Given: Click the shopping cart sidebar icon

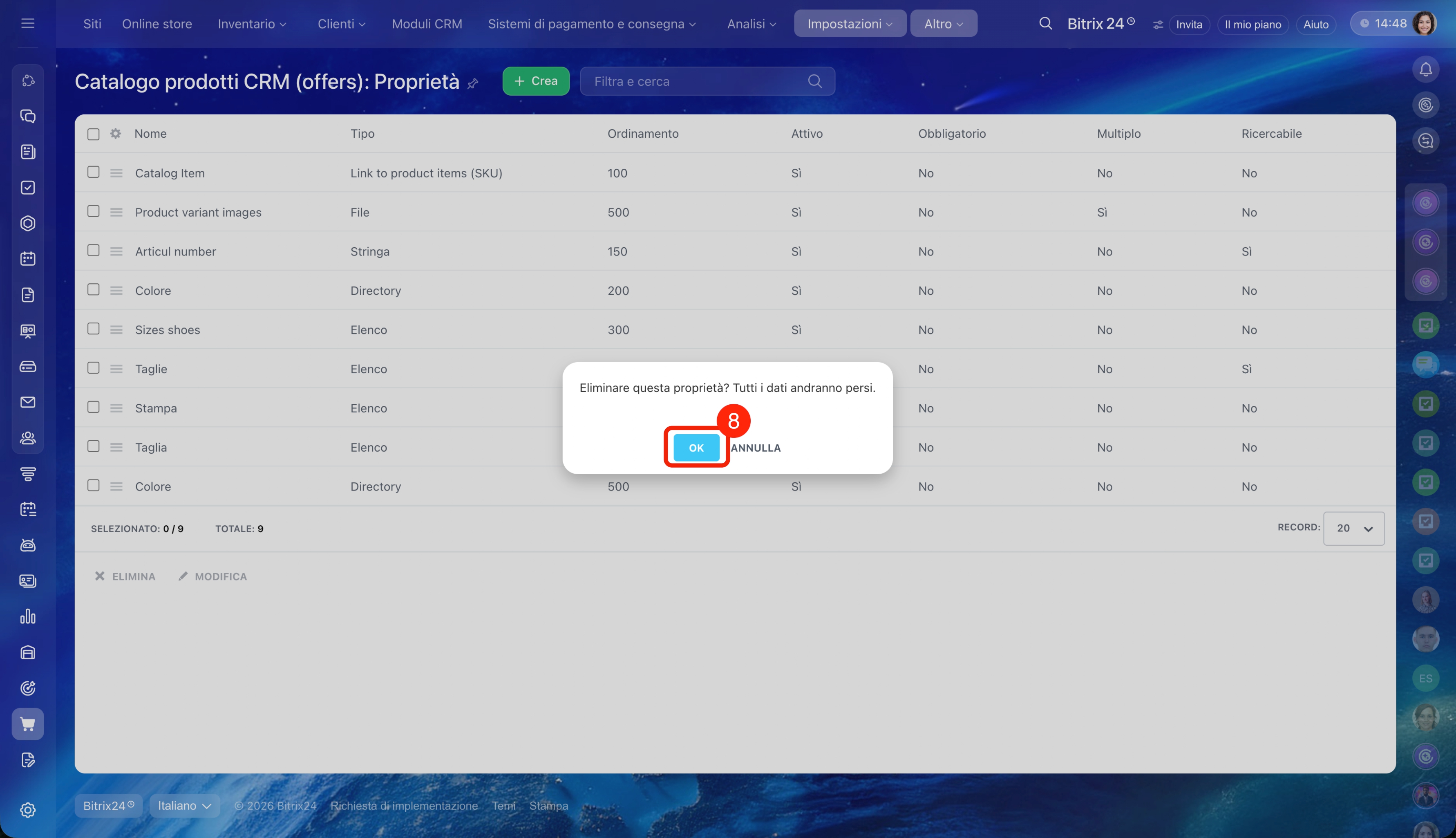Looking at the screenshot, I should 28,724.
